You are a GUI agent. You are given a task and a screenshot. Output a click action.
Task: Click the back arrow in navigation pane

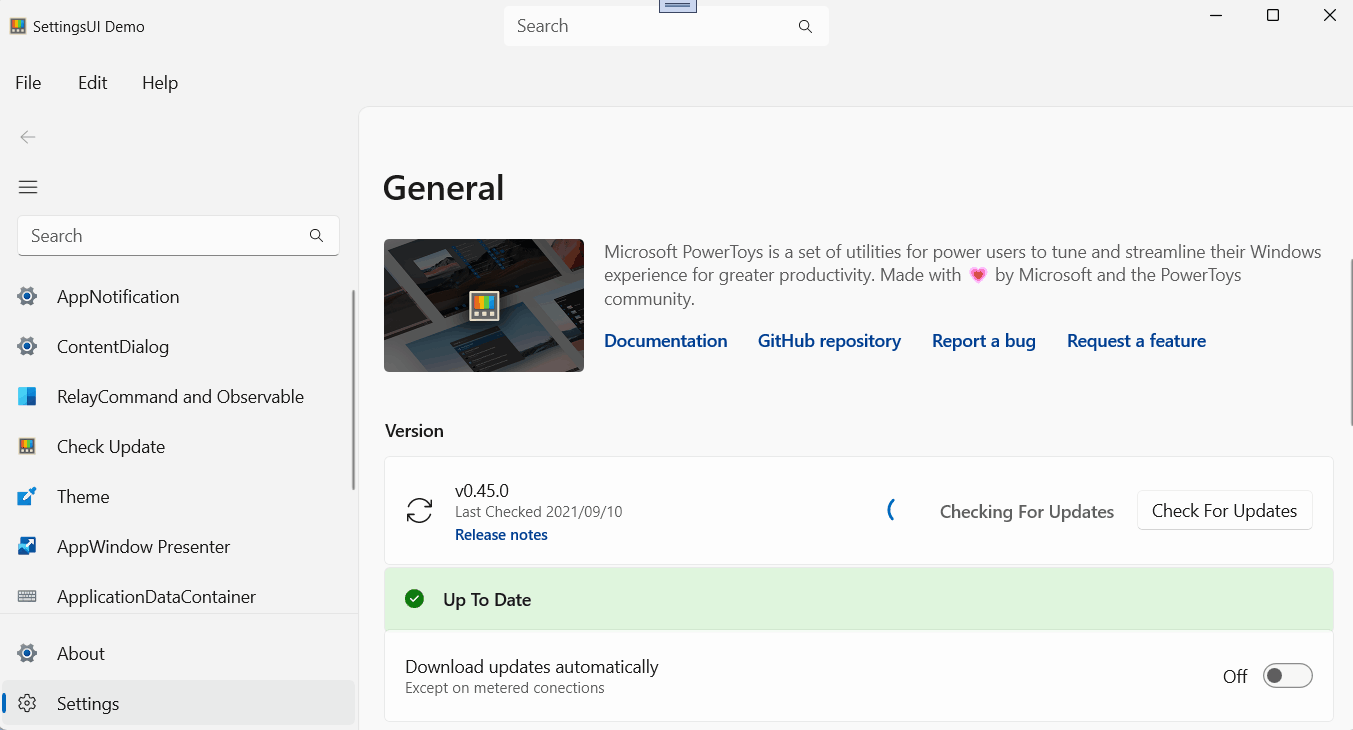tap(28, 137)
